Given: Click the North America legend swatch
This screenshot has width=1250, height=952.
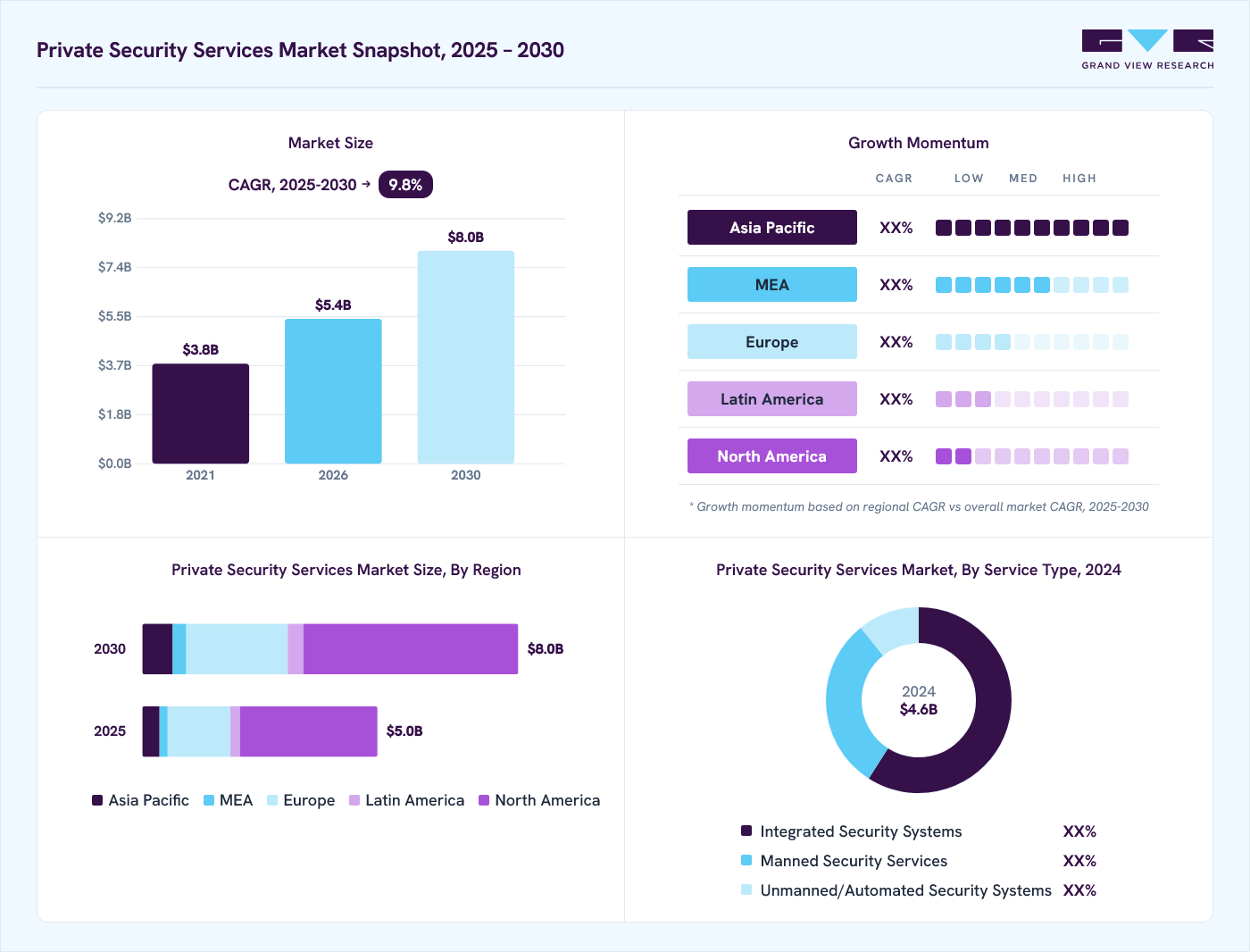Looking at the screenshot, I should (484, 800).
